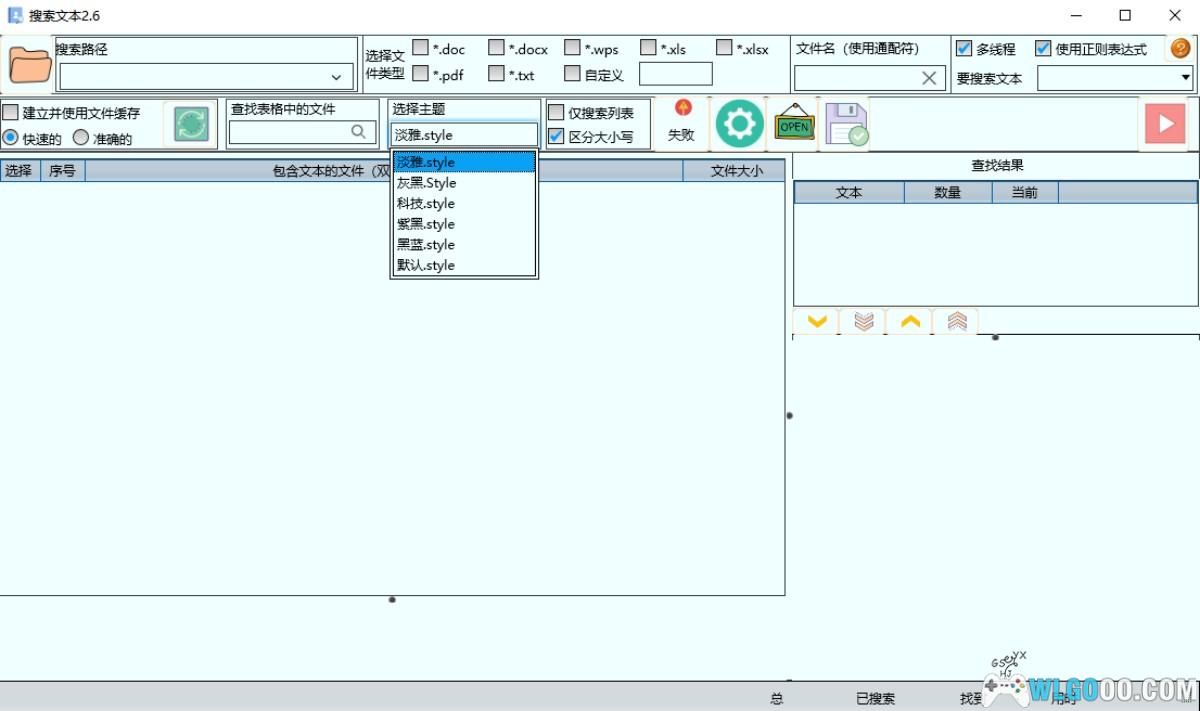Start search with the red play button
The width and height of the screenshot is (1200, 711).
point(1165,124)
